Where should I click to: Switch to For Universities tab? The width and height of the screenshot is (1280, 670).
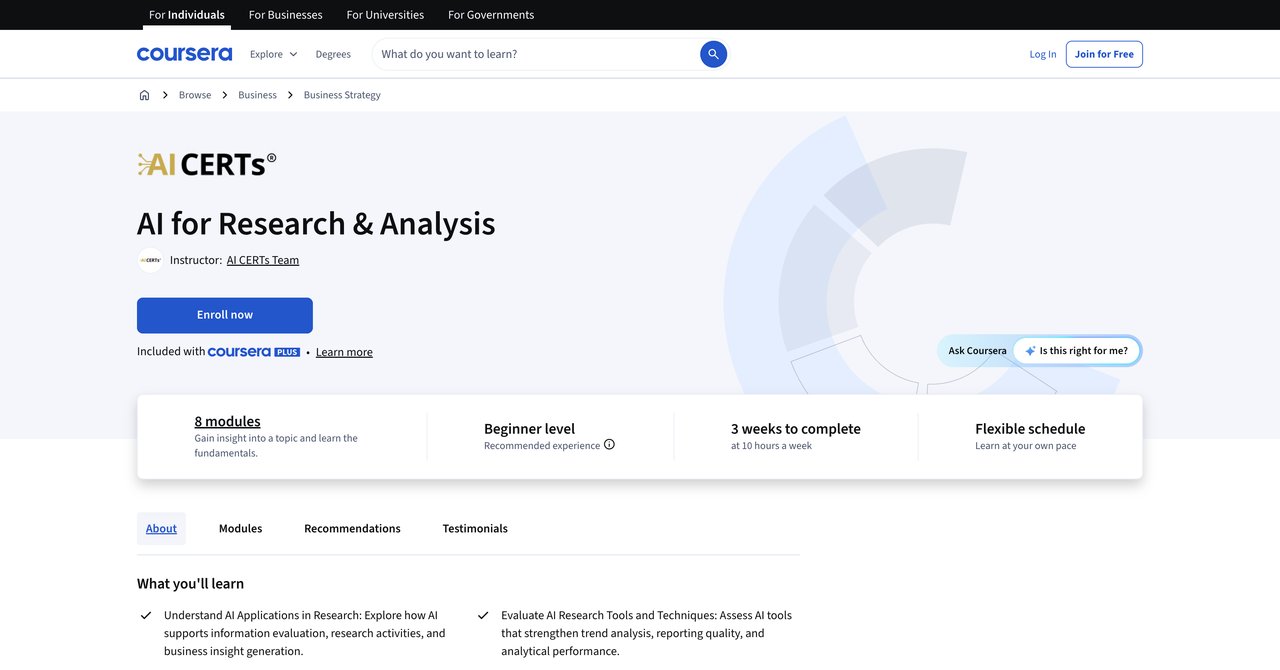[385, 15]
